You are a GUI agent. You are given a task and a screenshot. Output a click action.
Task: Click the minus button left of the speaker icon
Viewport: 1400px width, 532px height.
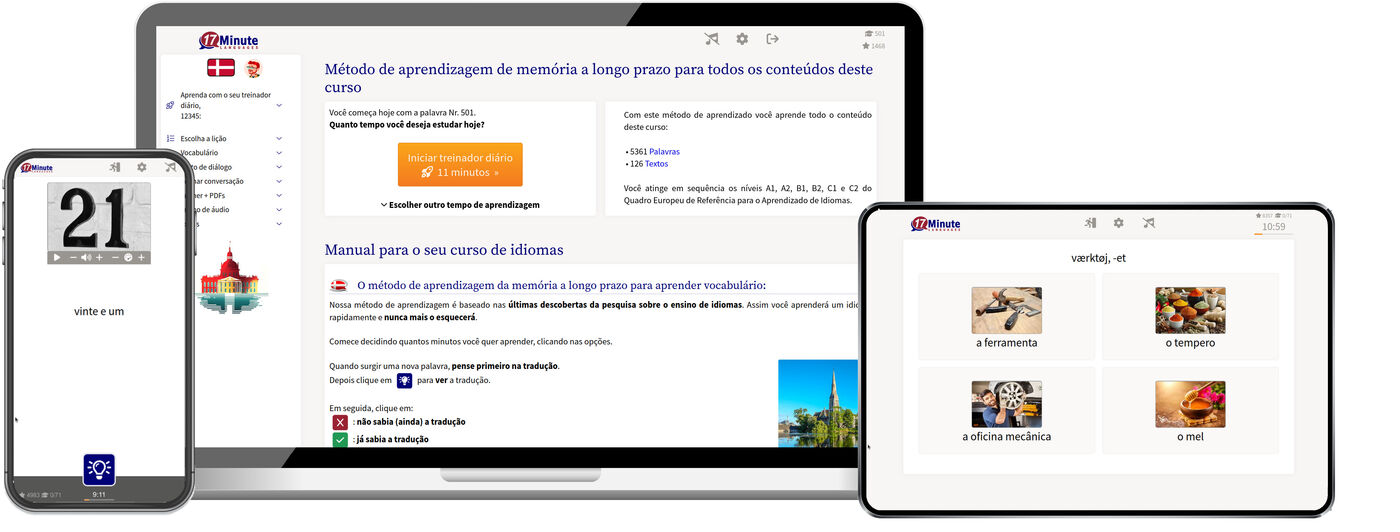tap(73, 258)
